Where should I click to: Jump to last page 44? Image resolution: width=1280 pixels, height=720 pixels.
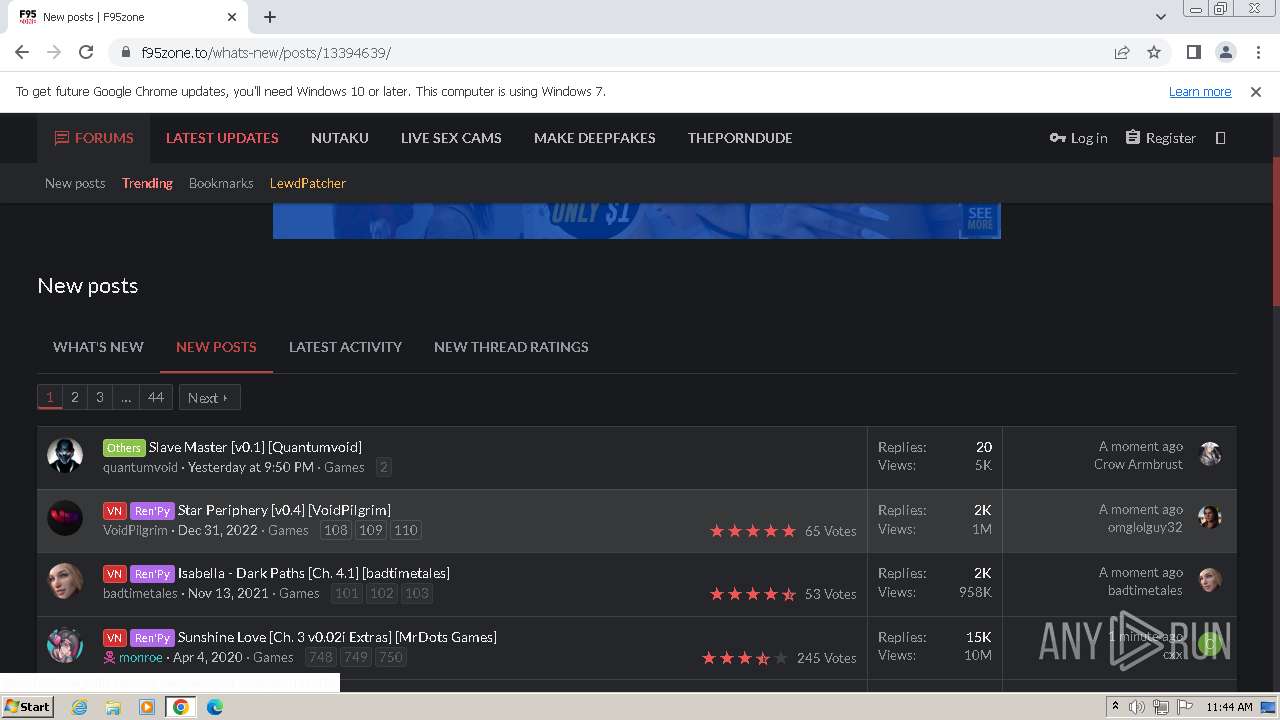click(156, 397)
